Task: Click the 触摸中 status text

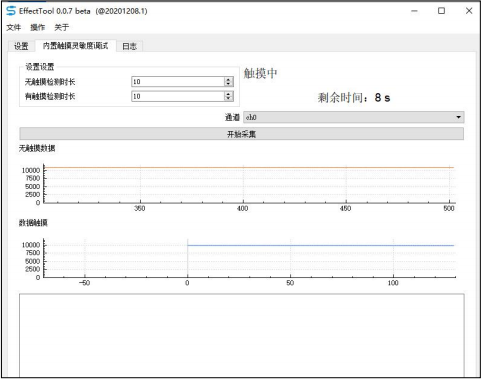Action: click(260, 73)
